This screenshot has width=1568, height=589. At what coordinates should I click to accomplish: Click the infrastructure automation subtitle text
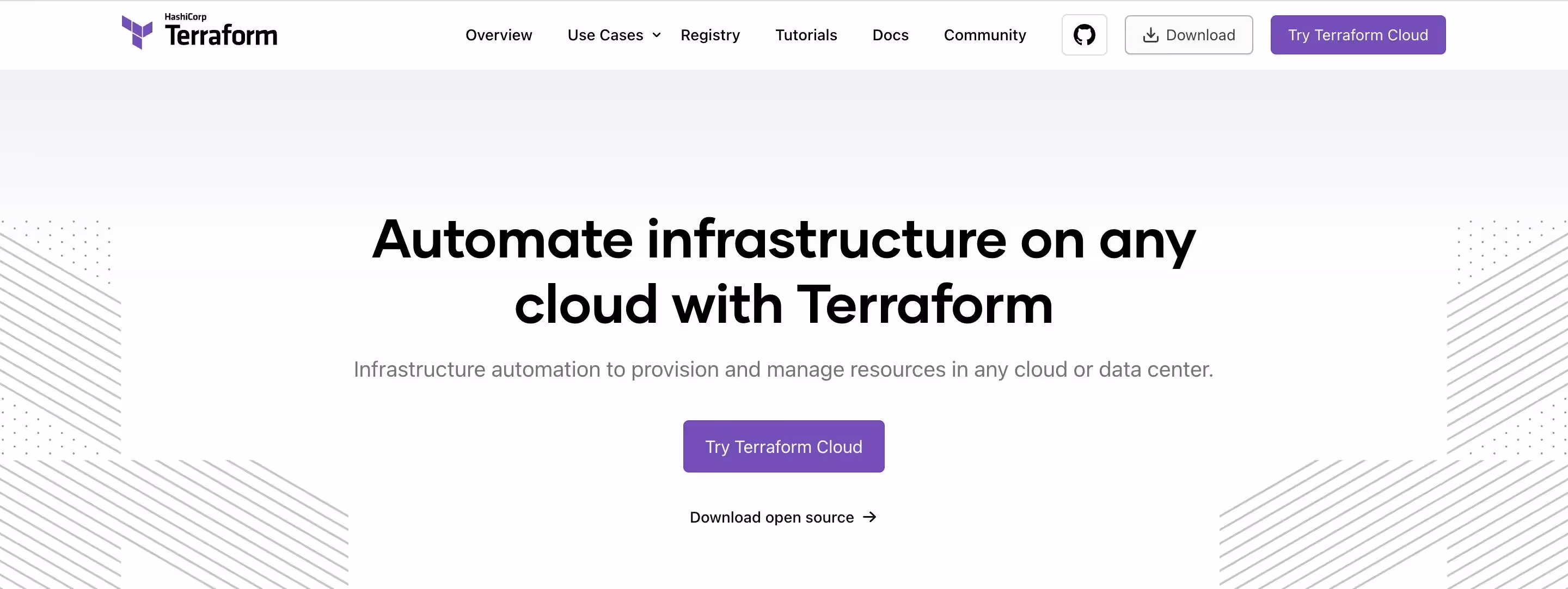click(784, 368)
